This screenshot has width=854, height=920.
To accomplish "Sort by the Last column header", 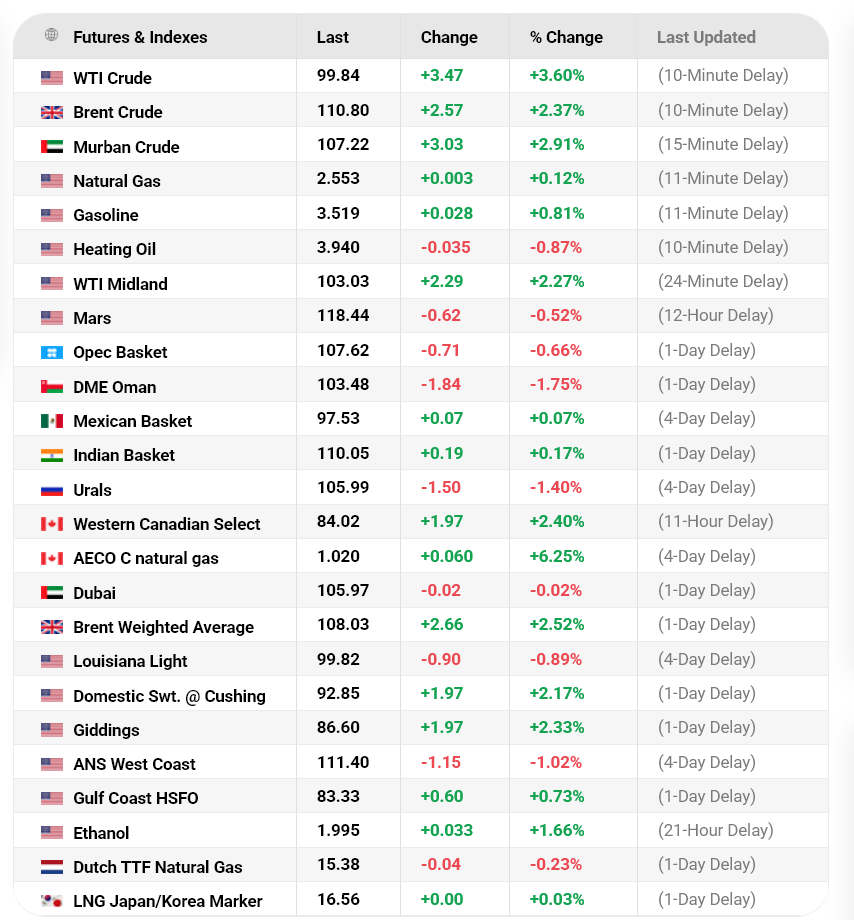I will coord(331,37).
